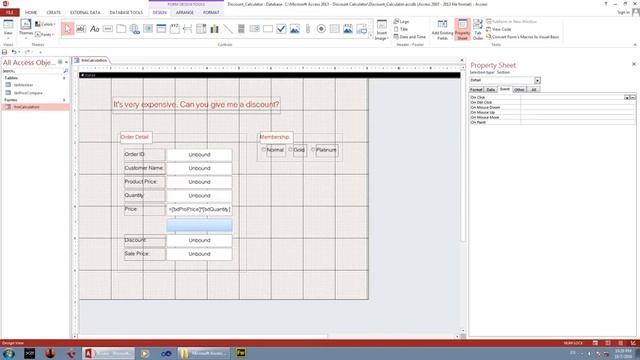The height and width of the screenshot is (360, 640).
Task: Pick the Image control tool
Action: (x=361, y=29)
